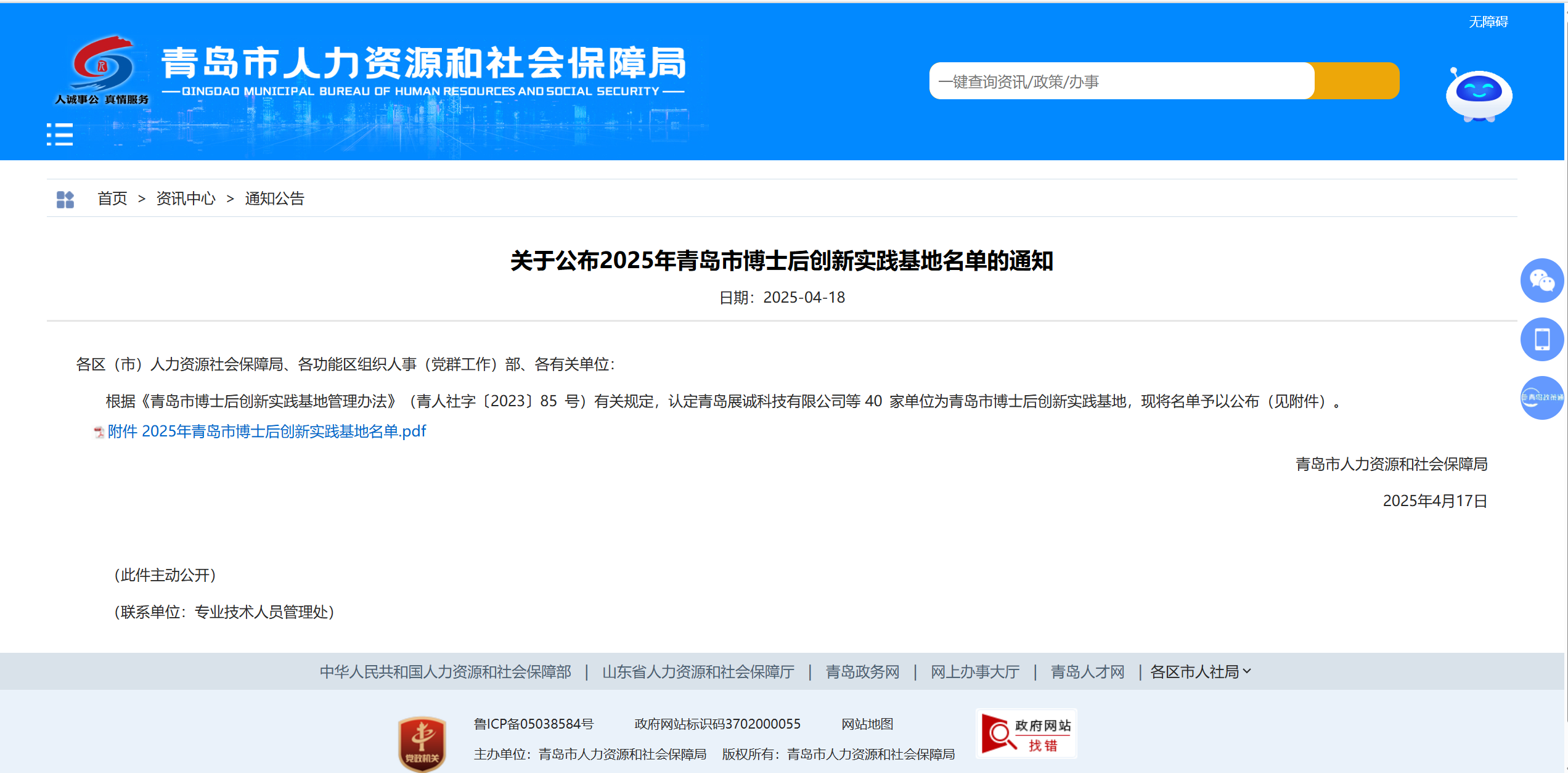Open 山东省人力资源和社会保障厅 footer link
Image resolution: width=1568 pixels, height=773 pixels.
(698, 672)
